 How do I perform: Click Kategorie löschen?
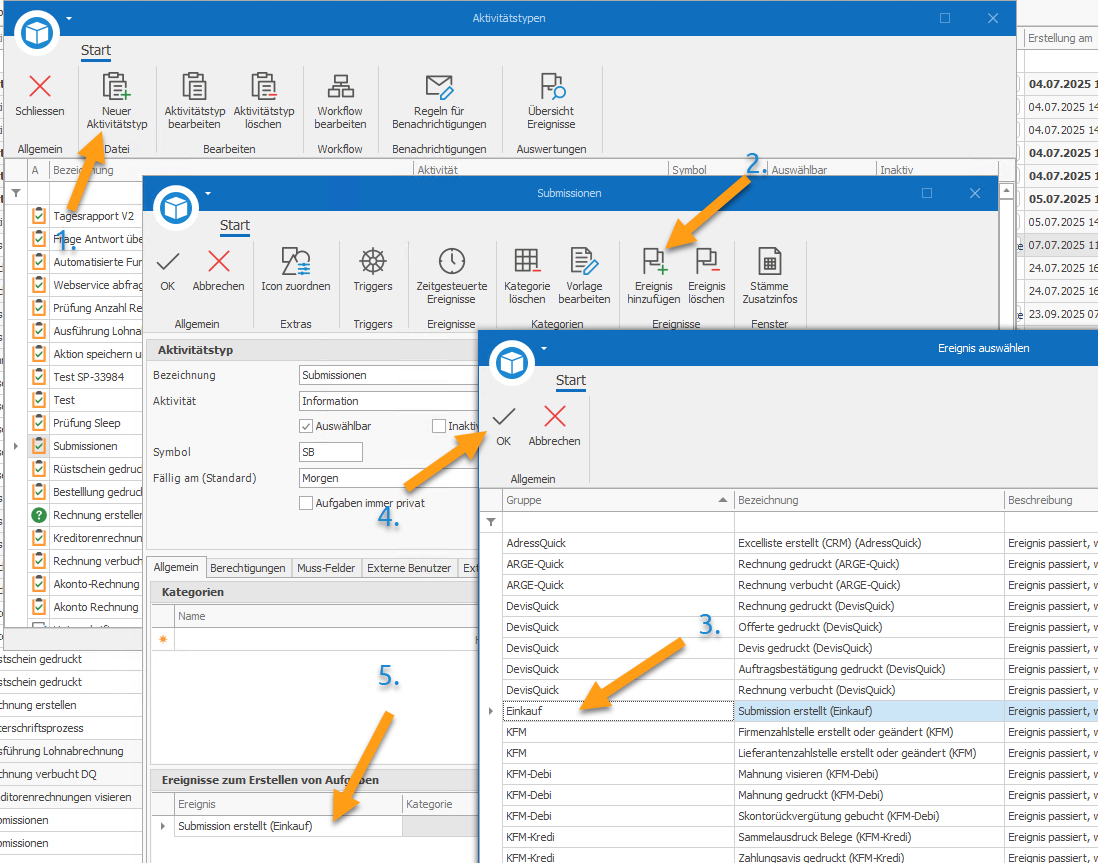[x=527, y=277]
